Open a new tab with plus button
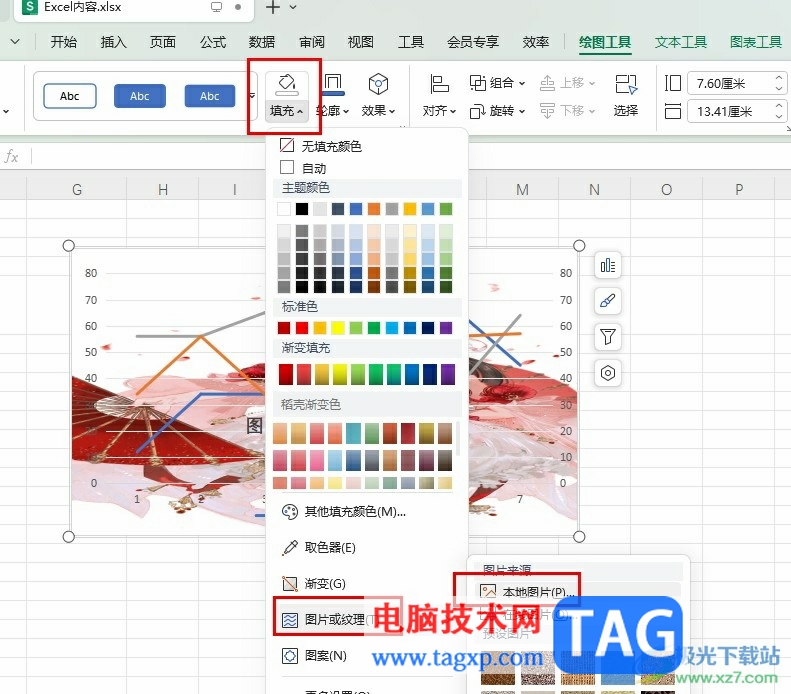The image size is (791, 694). pos(272,7)
